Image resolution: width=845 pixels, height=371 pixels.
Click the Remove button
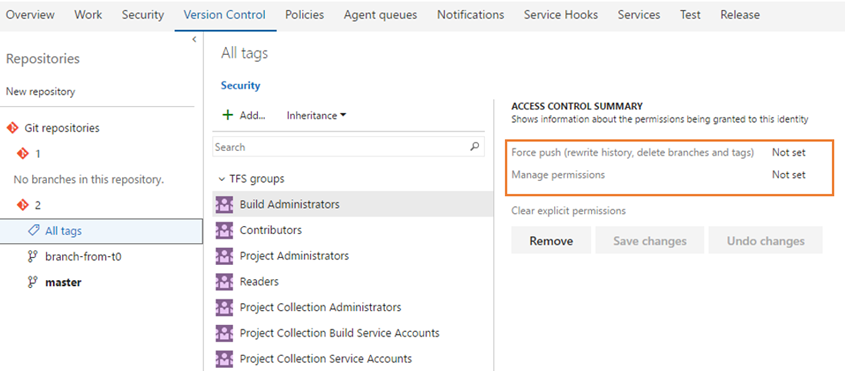click(551, 241)
